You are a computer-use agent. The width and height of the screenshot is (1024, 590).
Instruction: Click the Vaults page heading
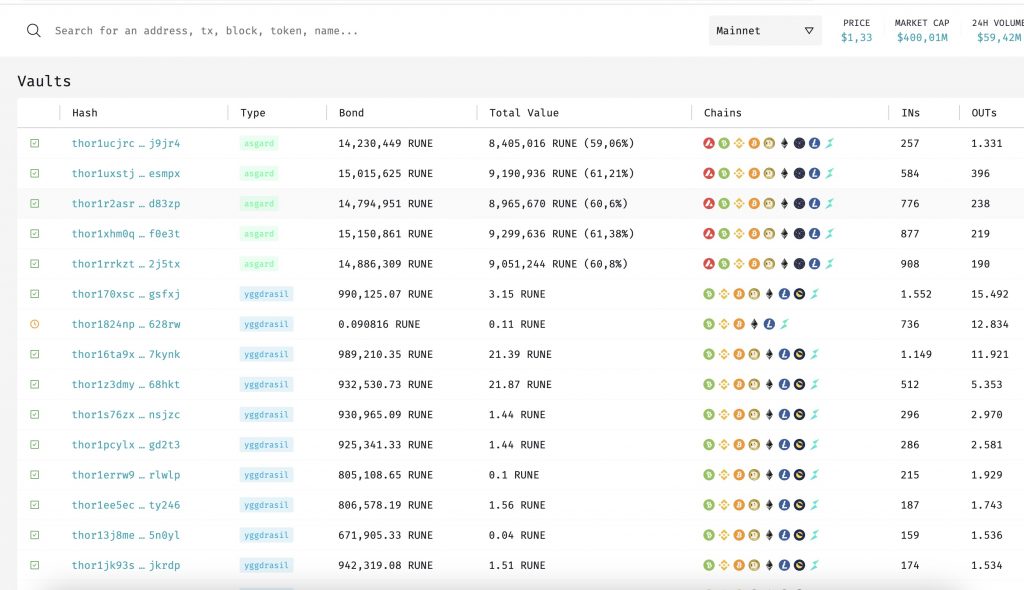pos(44,81)
